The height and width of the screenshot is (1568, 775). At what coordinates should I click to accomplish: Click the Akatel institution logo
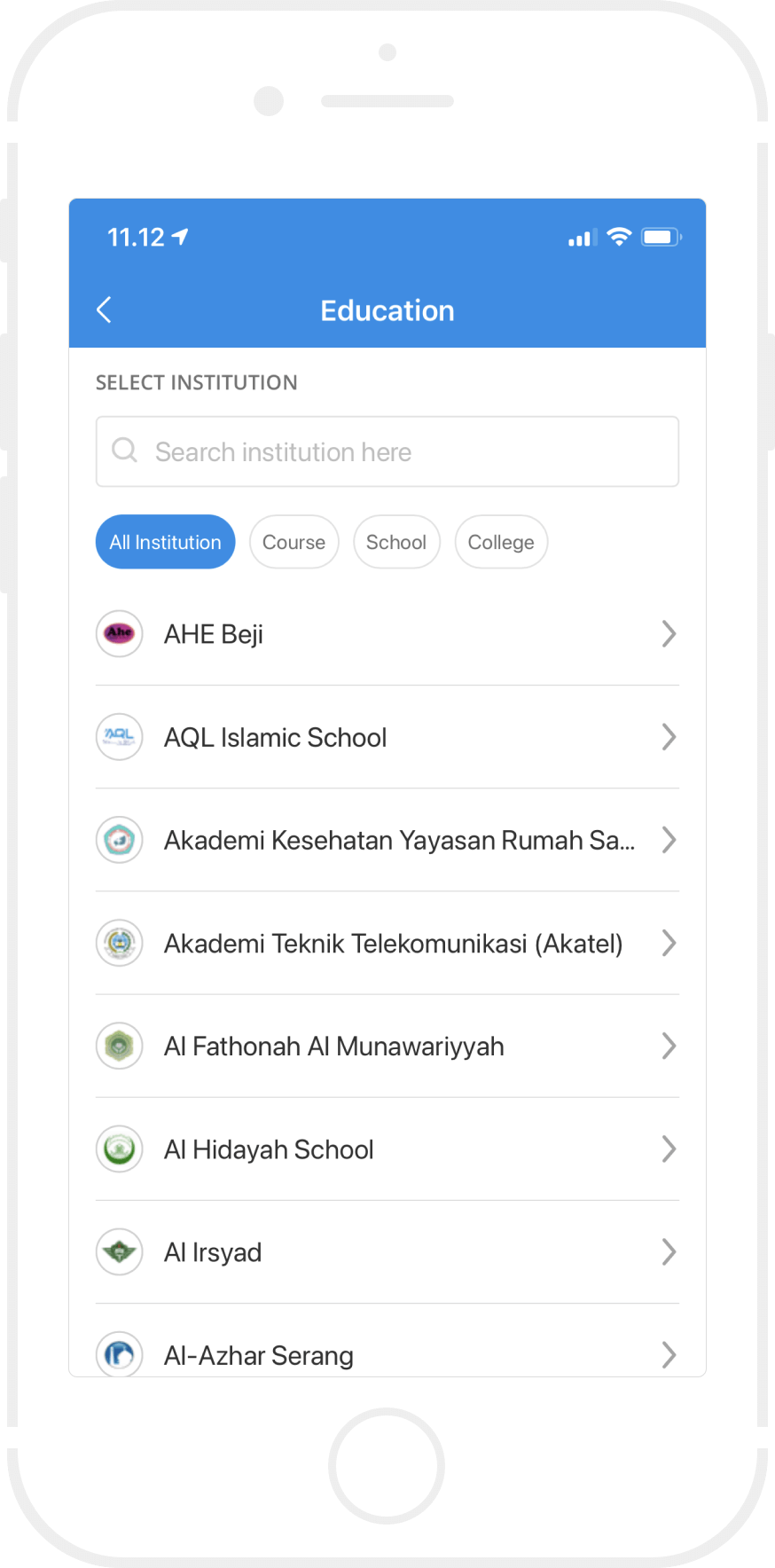pos(120,943)
